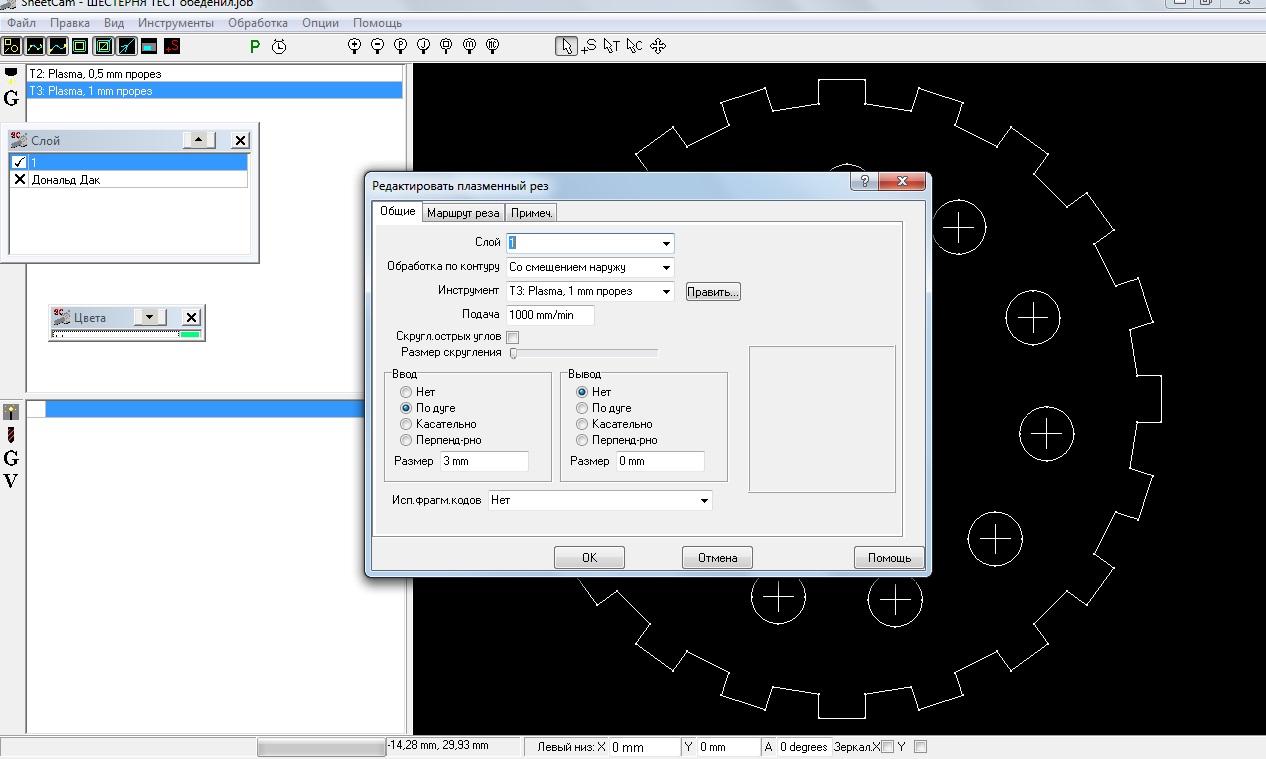The height and width of the screenshot is (759, 1266).
Task: Click the second toolbar icon with green wavy path
Action: pos(35,46)
